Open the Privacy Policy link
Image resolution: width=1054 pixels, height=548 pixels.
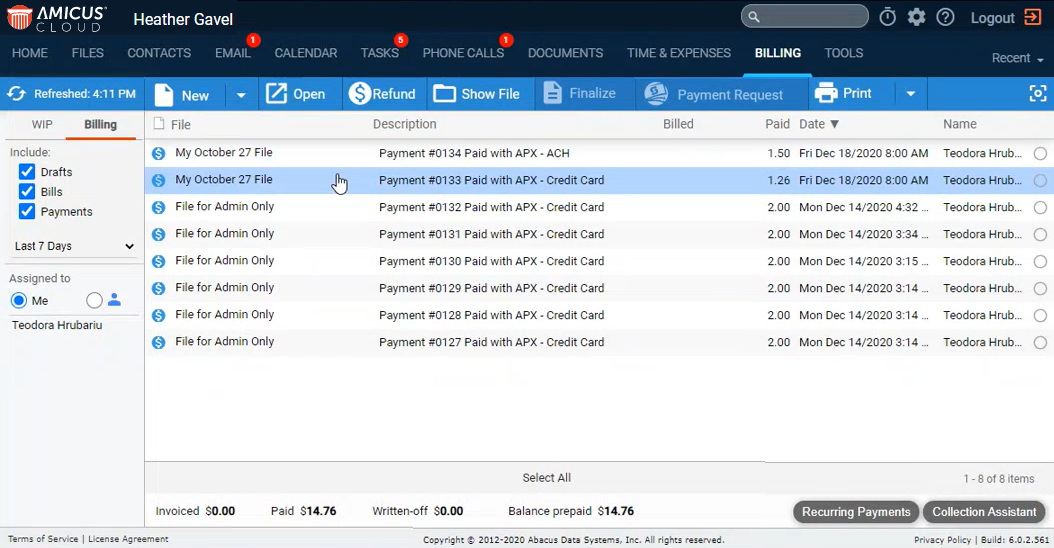[942, 540]
